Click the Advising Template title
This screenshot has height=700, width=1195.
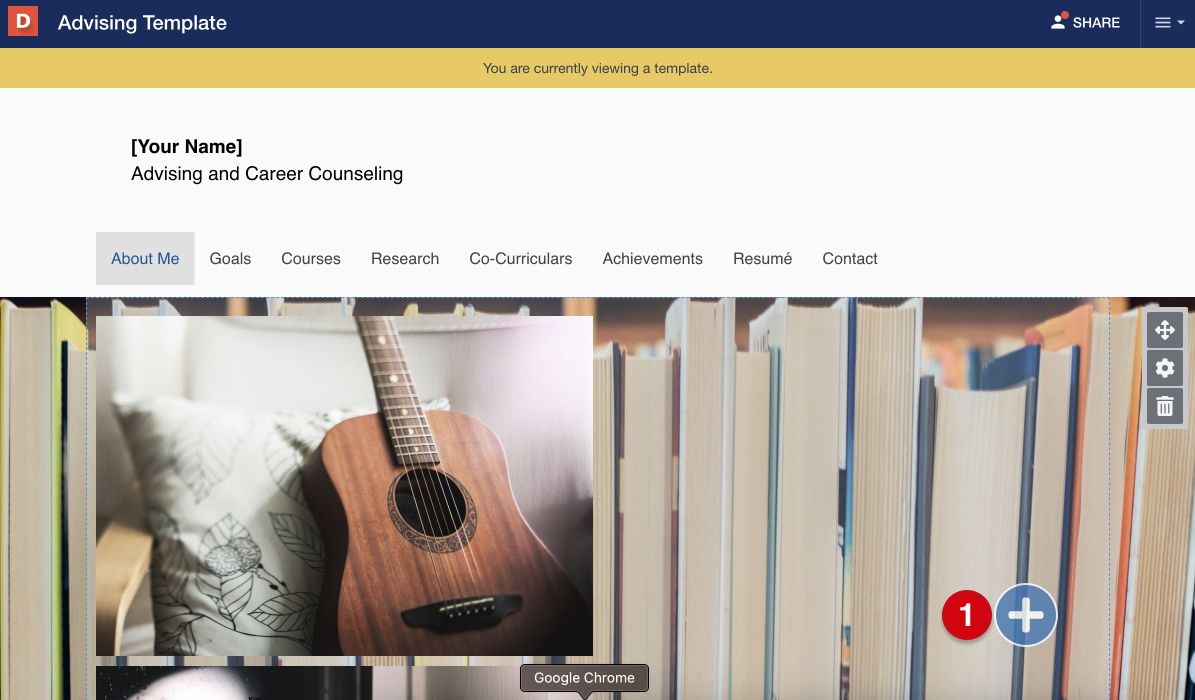(143, 23)
